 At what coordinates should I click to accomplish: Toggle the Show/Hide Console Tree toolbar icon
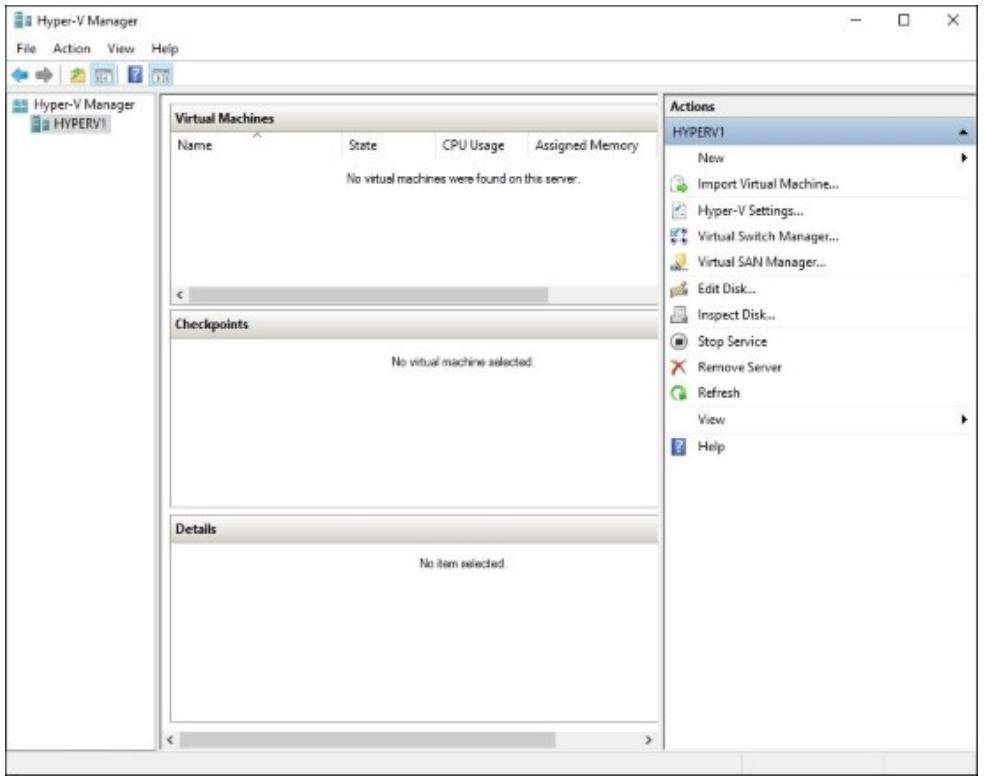coord(104,75)
